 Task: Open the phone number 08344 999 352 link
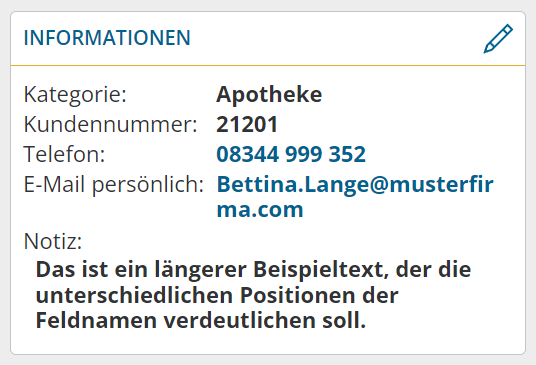pos(291,154)
